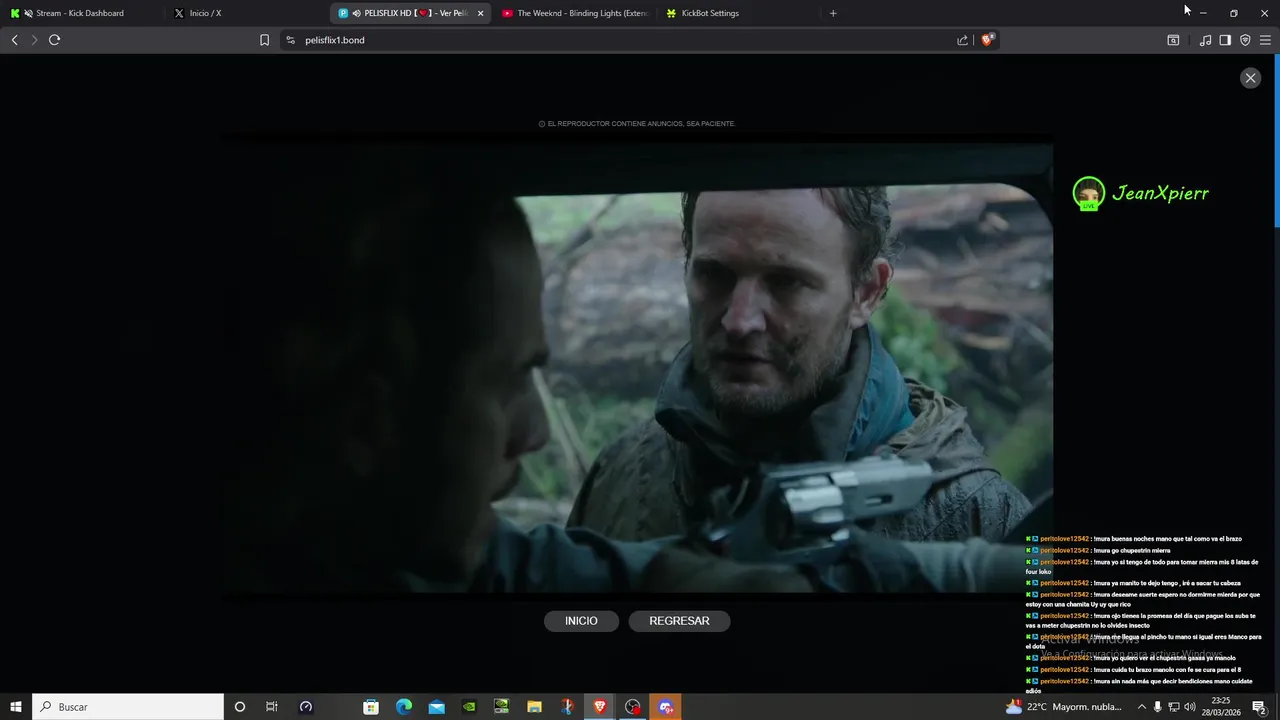Image resolution: width=1280 pixels, height=720 pixels.
Task: Open Cortana circle icon on taskbar
Action: 240,707
